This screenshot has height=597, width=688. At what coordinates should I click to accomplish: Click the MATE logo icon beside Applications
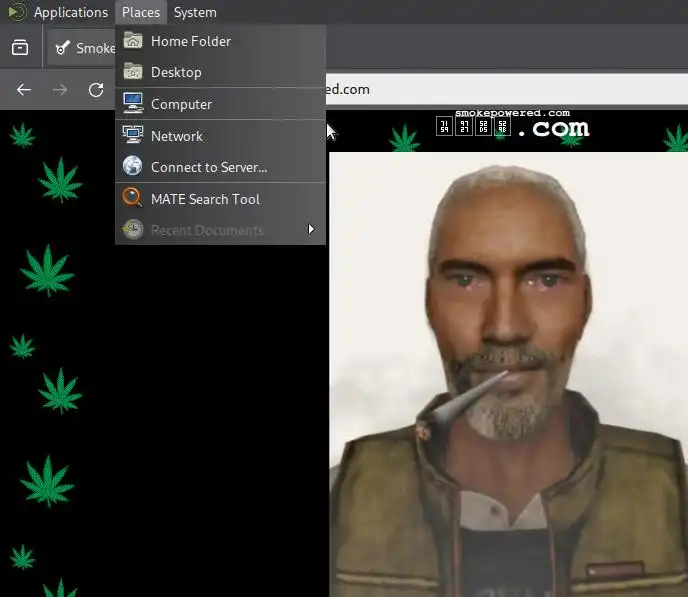tap(18, 12)
